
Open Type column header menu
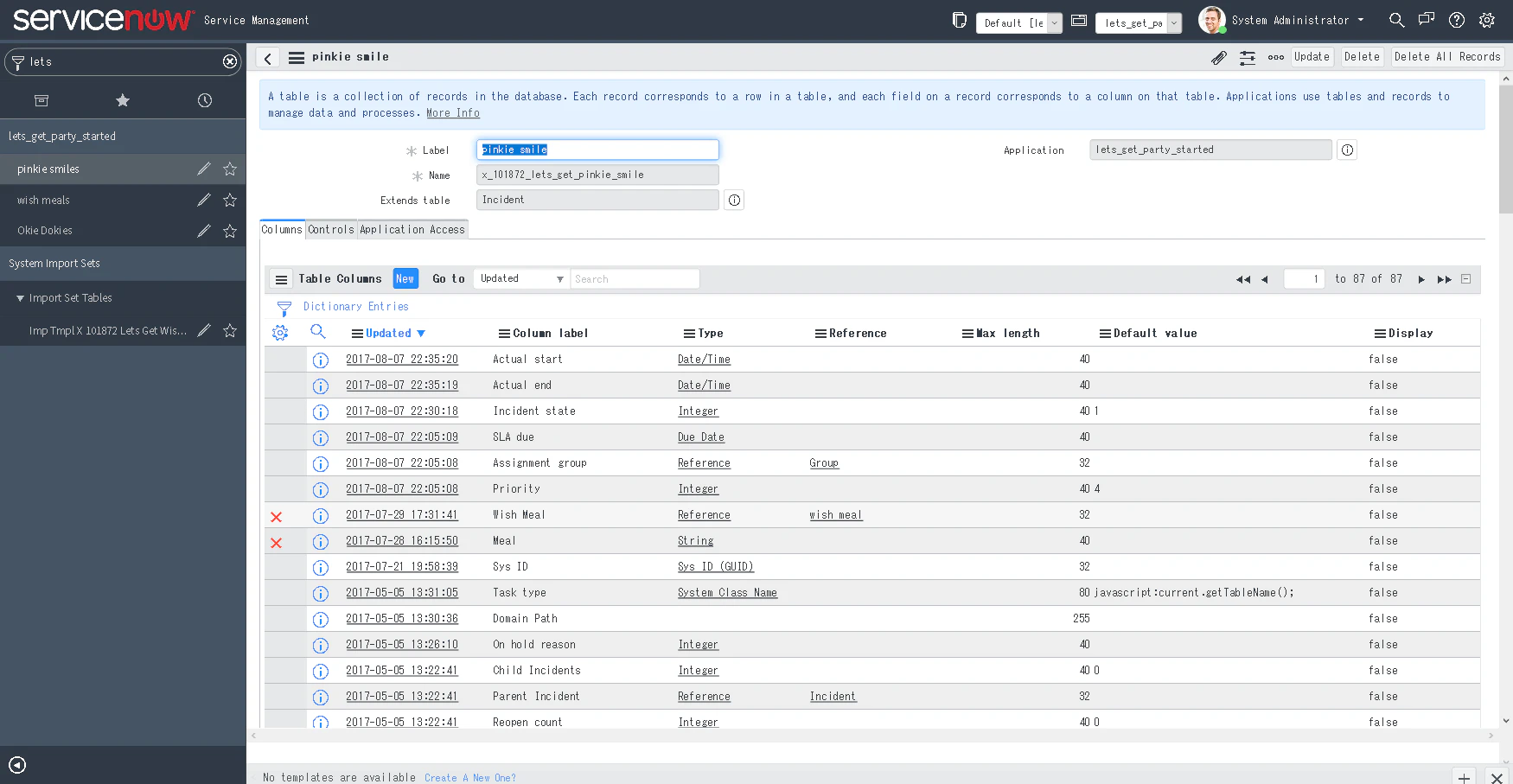(x=690, y=334)
